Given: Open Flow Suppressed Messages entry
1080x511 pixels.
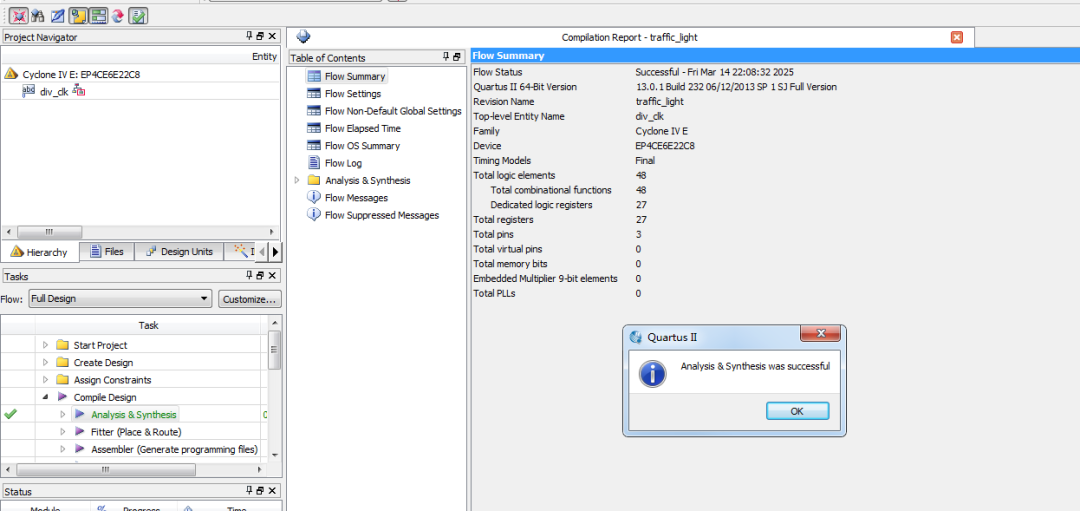Looking at the screenshot, I should (x=381, y=215).
